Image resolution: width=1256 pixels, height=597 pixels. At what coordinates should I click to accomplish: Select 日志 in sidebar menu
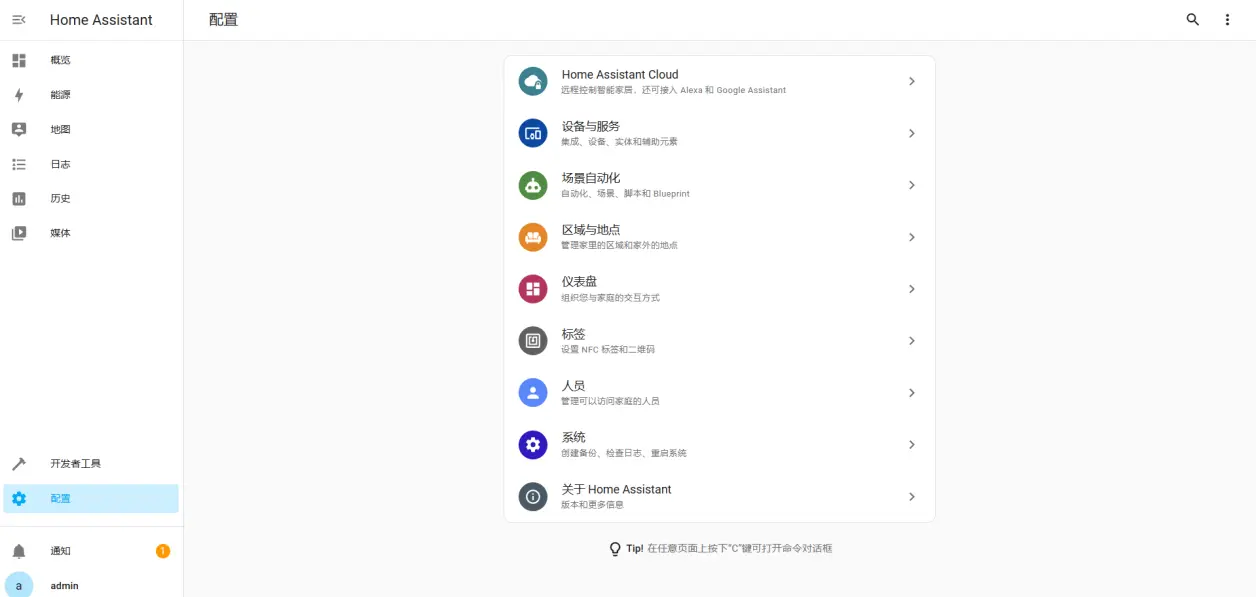tap(61, 164)
